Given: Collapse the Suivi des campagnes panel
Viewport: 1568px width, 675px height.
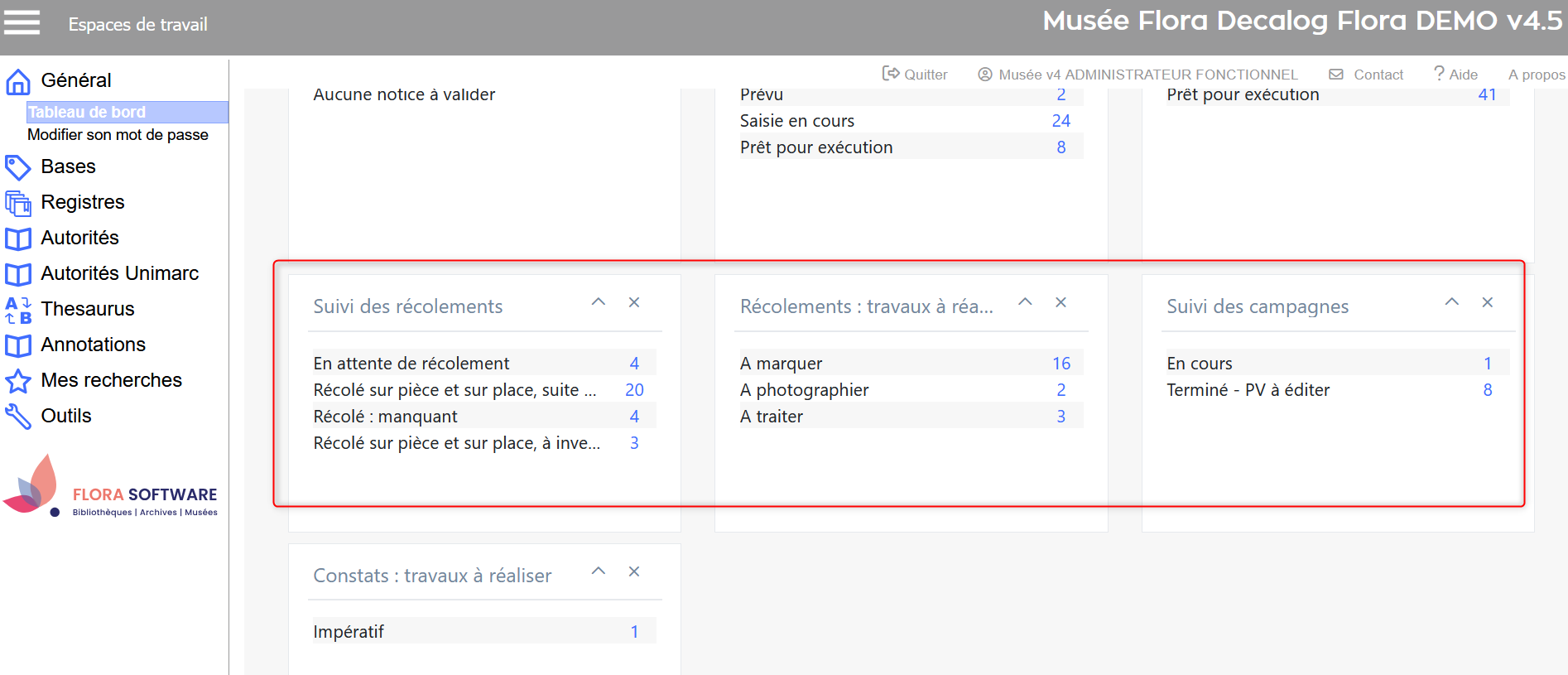Looking at the screenshot, I should [x=1452, y=302].
